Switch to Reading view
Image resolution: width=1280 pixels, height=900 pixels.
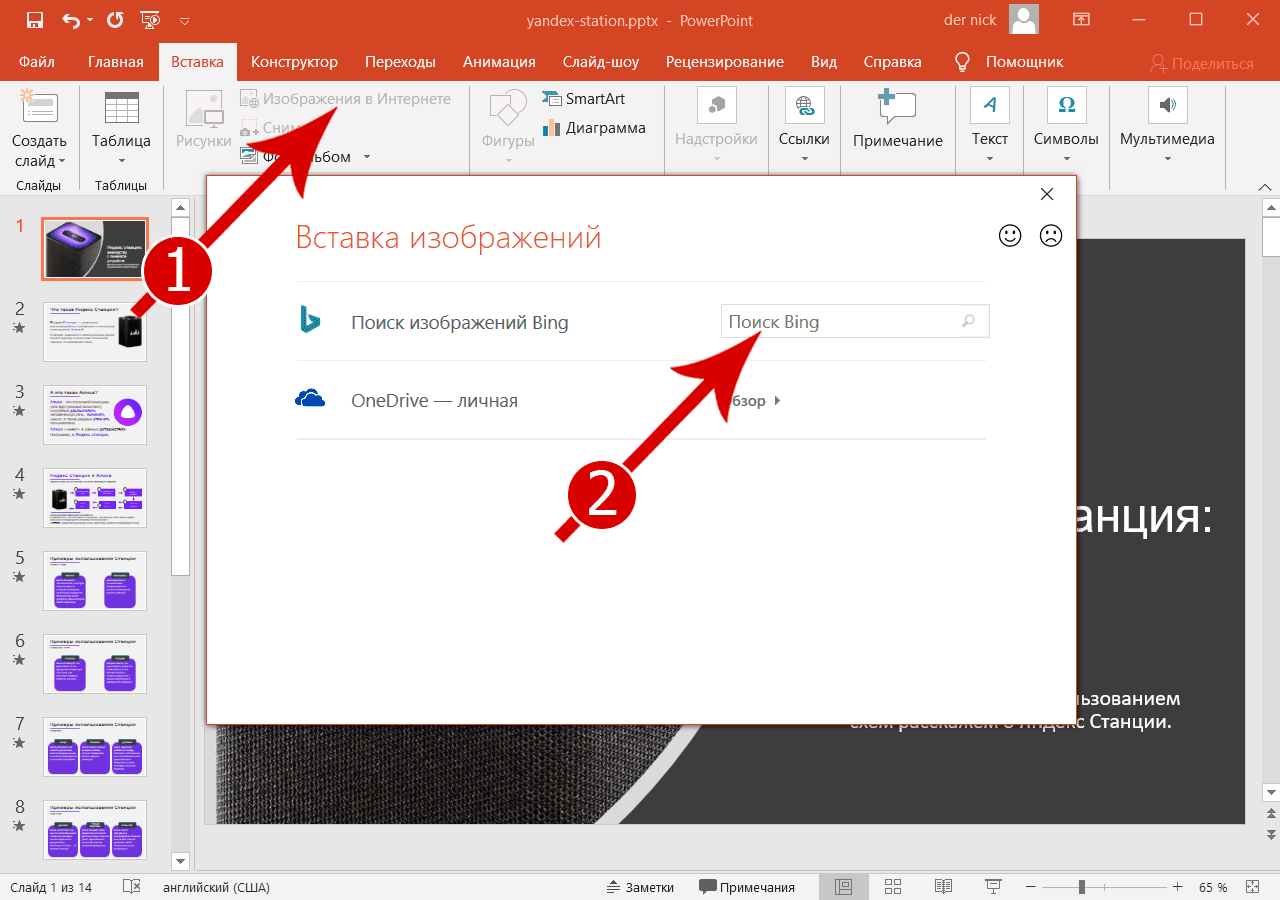coord(943,887)
